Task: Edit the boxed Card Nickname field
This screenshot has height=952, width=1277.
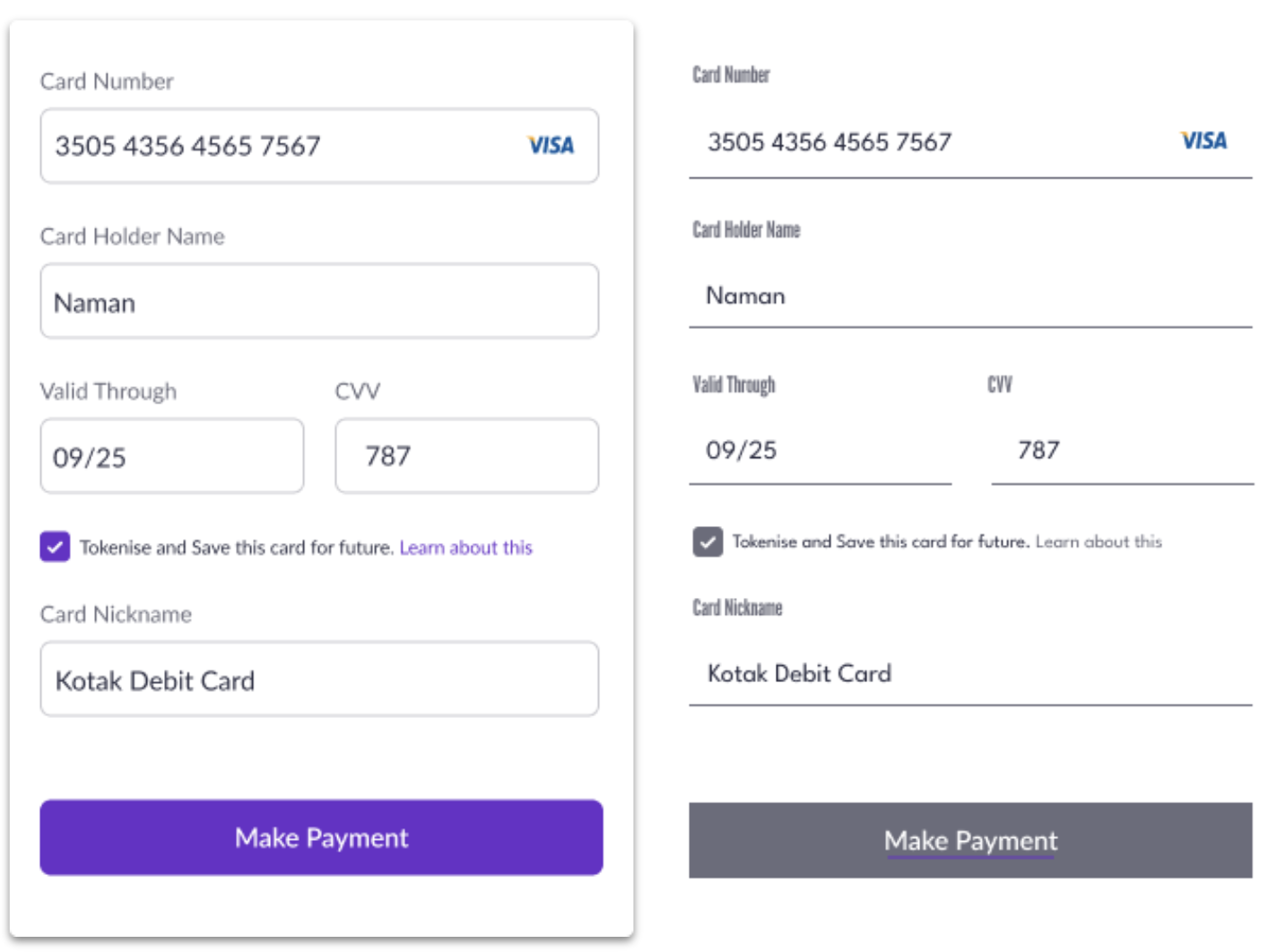Action: (x=319, y=679)
